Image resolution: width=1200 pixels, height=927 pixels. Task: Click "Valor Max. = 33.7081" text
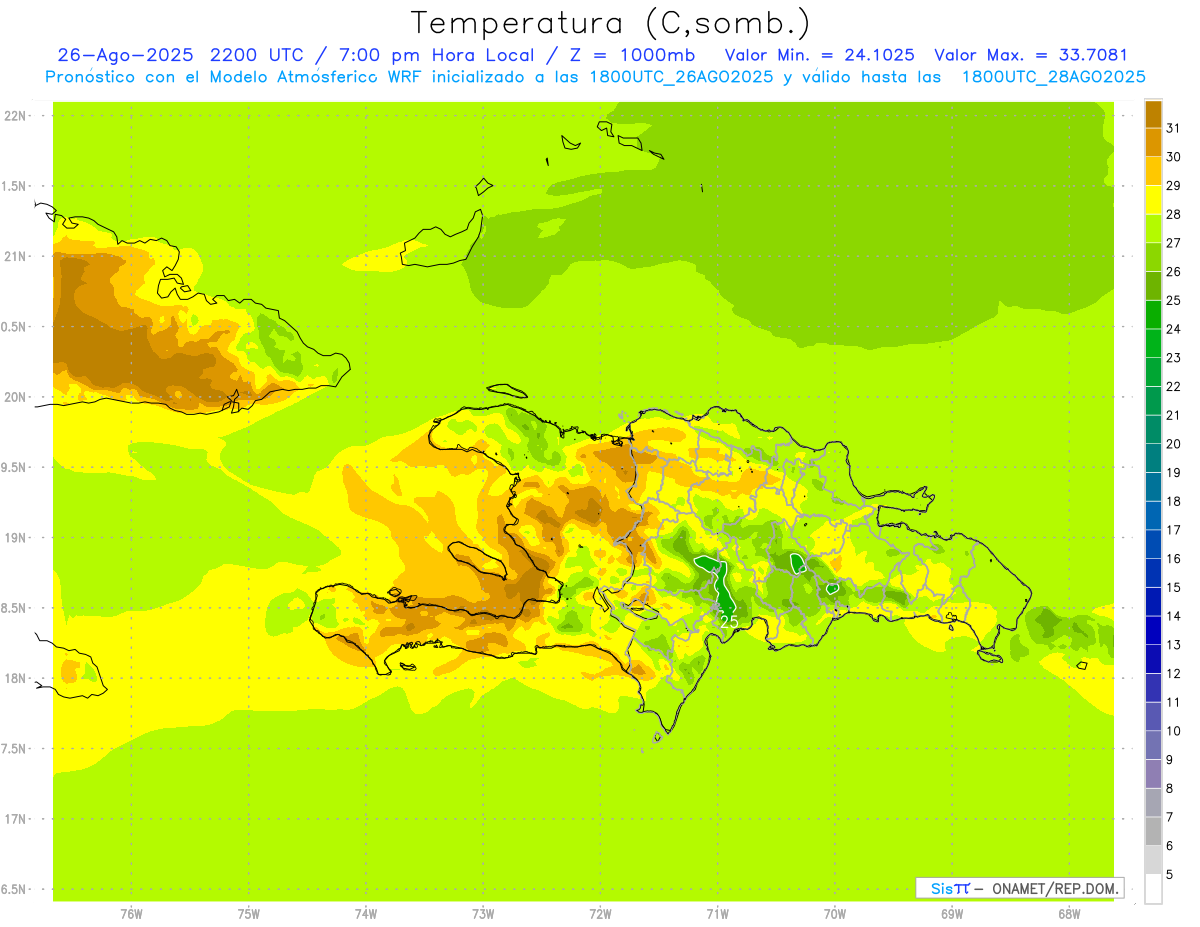[x=1031, y=55]
